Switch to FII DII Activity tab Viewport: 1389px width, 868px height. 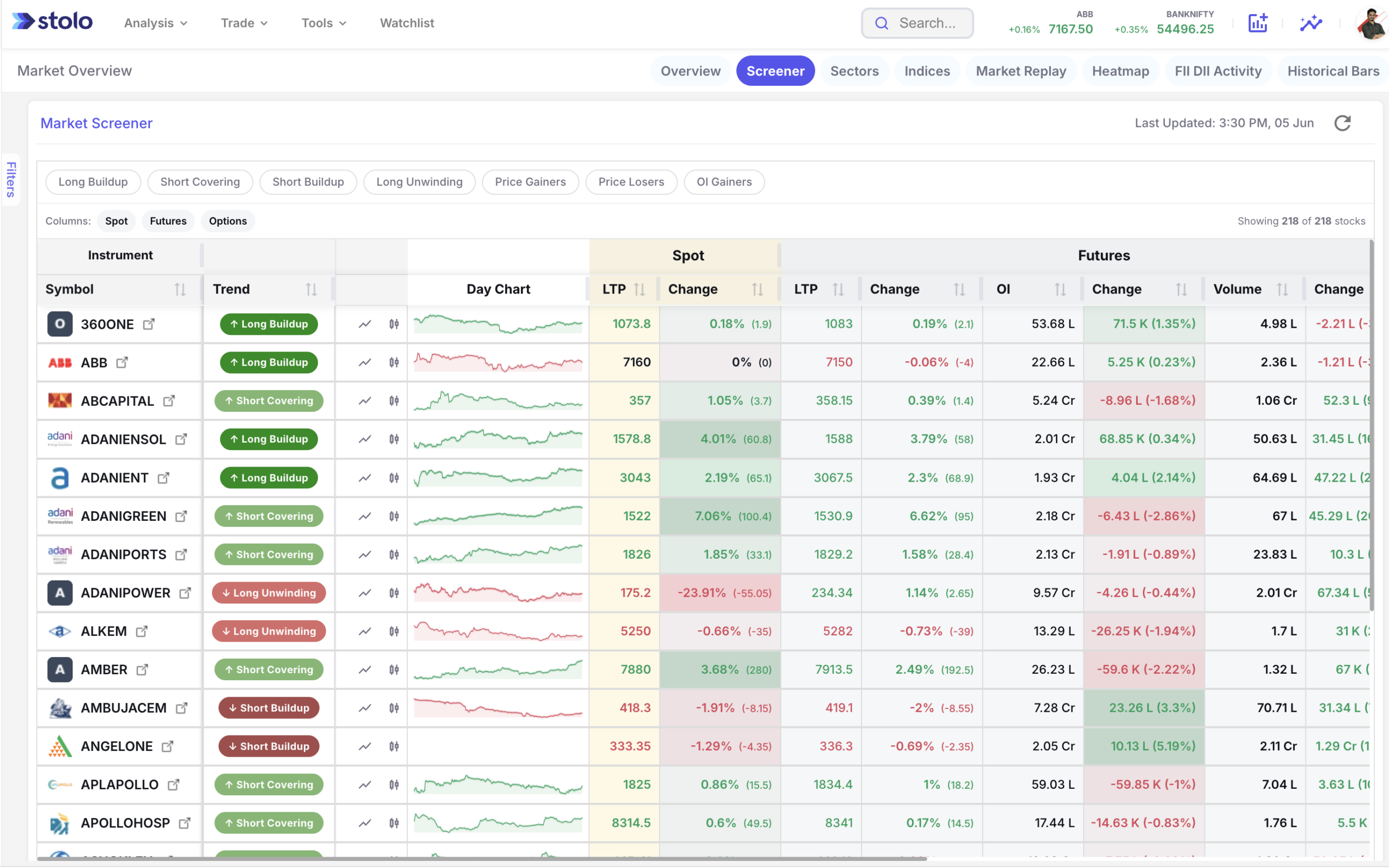point(1218,71)
